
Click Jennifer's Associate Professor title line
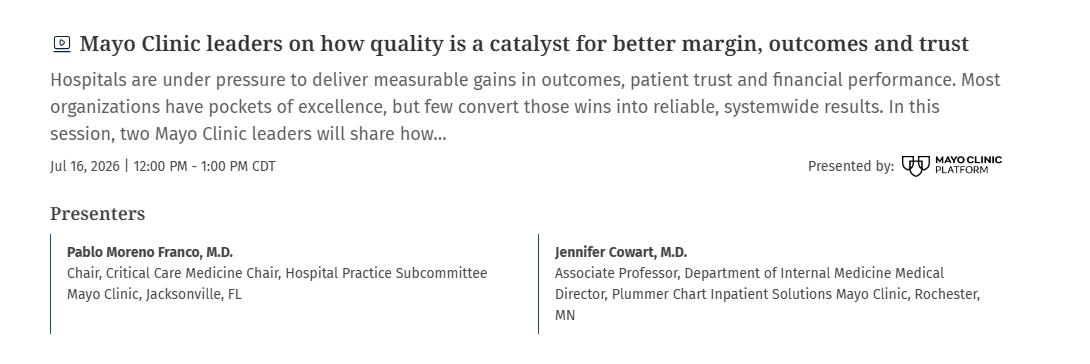coord(749,273)
